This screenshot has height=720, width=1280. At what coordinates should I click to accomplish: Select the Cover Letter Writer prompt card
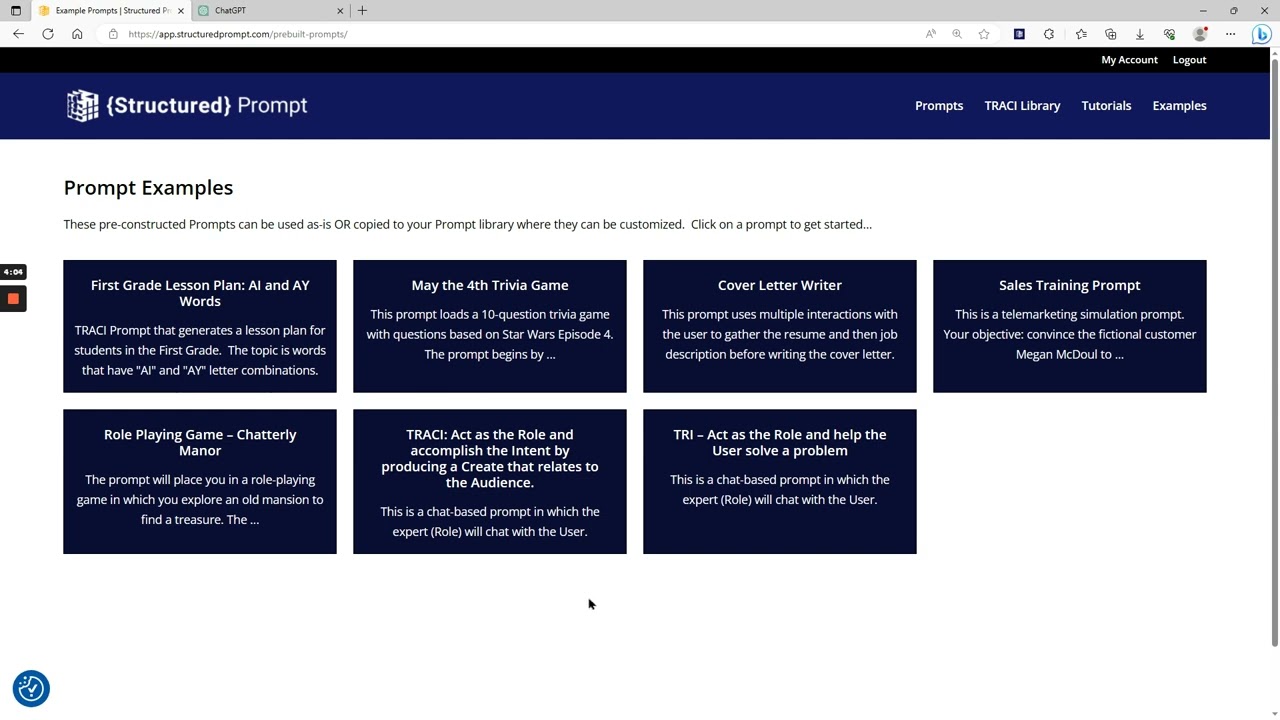pyautogui.click(x=780, y=326)
